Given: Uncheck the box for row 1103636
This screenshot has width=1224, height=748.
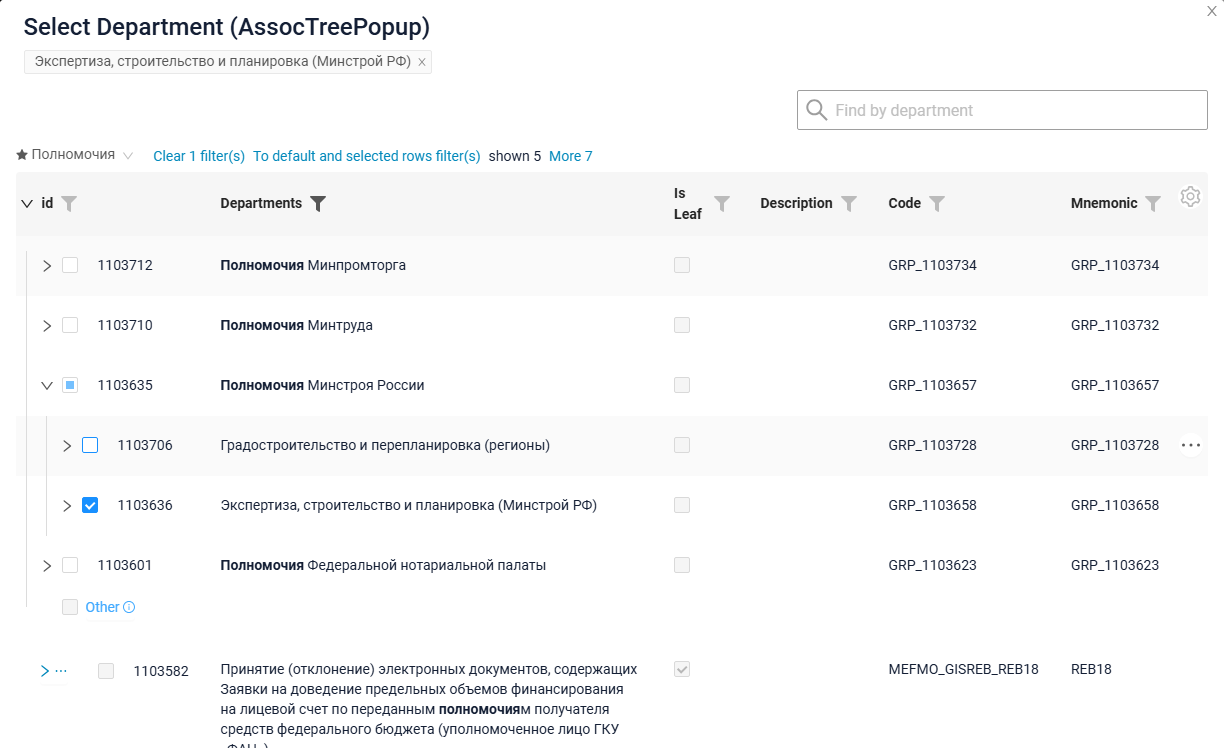Looking at the screenshot, I should [x=90, y=505].
